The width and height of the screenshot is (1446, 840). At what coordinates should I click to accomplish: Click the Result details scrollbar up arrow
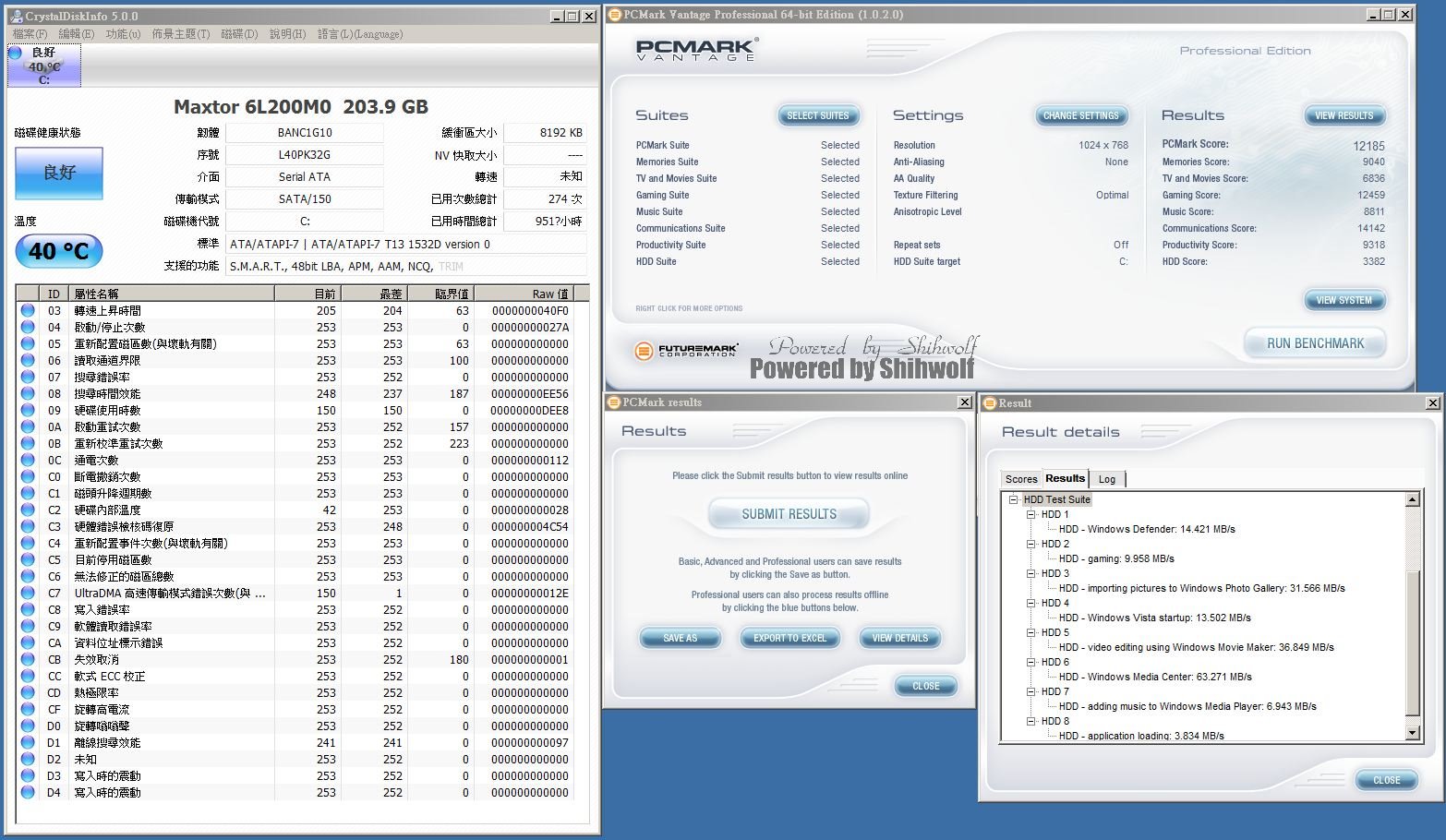tap(1412, 499)
